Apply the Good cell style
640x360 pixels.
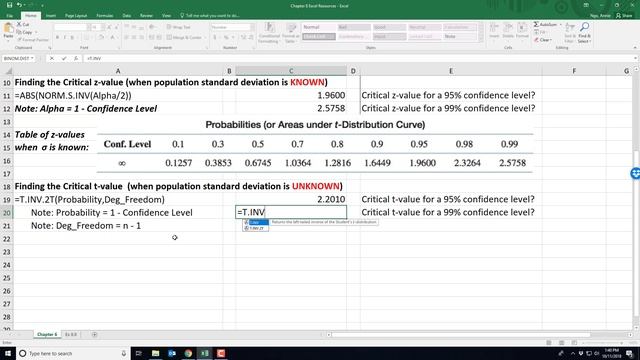tap(389, 27)
